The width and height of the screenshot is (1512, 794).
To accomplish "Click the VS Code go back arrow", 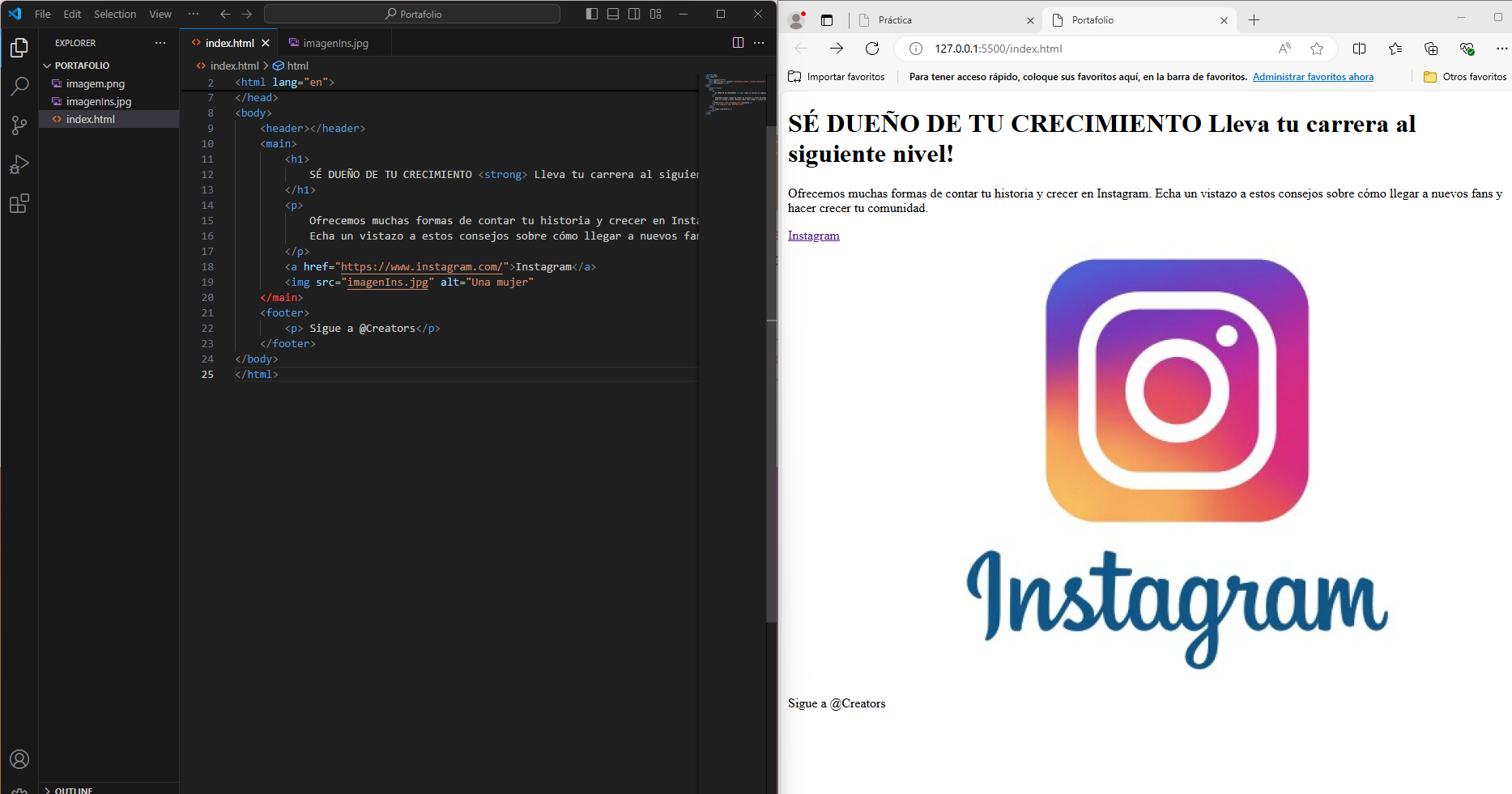I will tap(225, 14).
